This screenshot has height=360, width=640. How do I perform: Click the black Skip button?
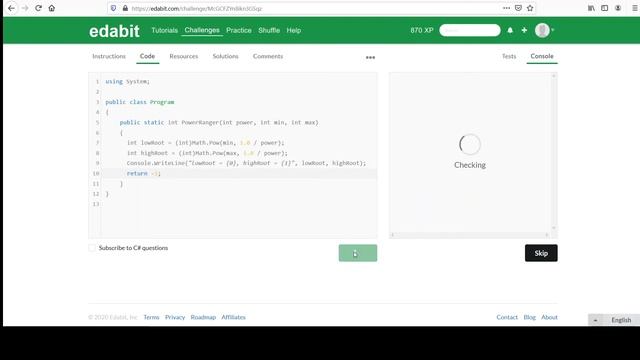[541, 253]
